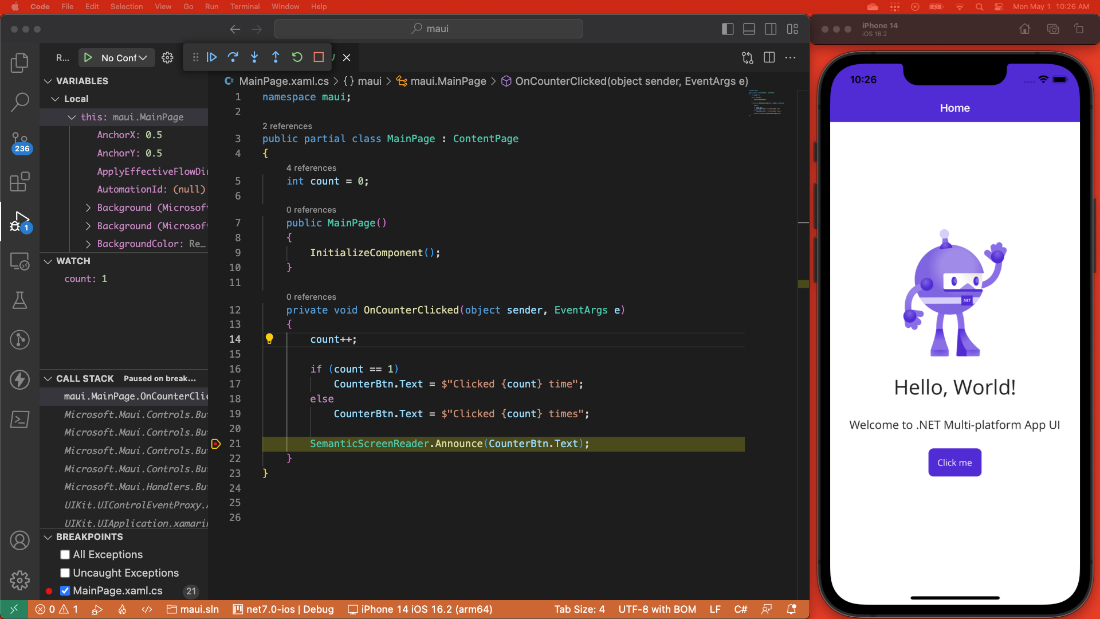Open the Remote Explorer view
This screenshot has width=1100, height=619.
(20, 261)
